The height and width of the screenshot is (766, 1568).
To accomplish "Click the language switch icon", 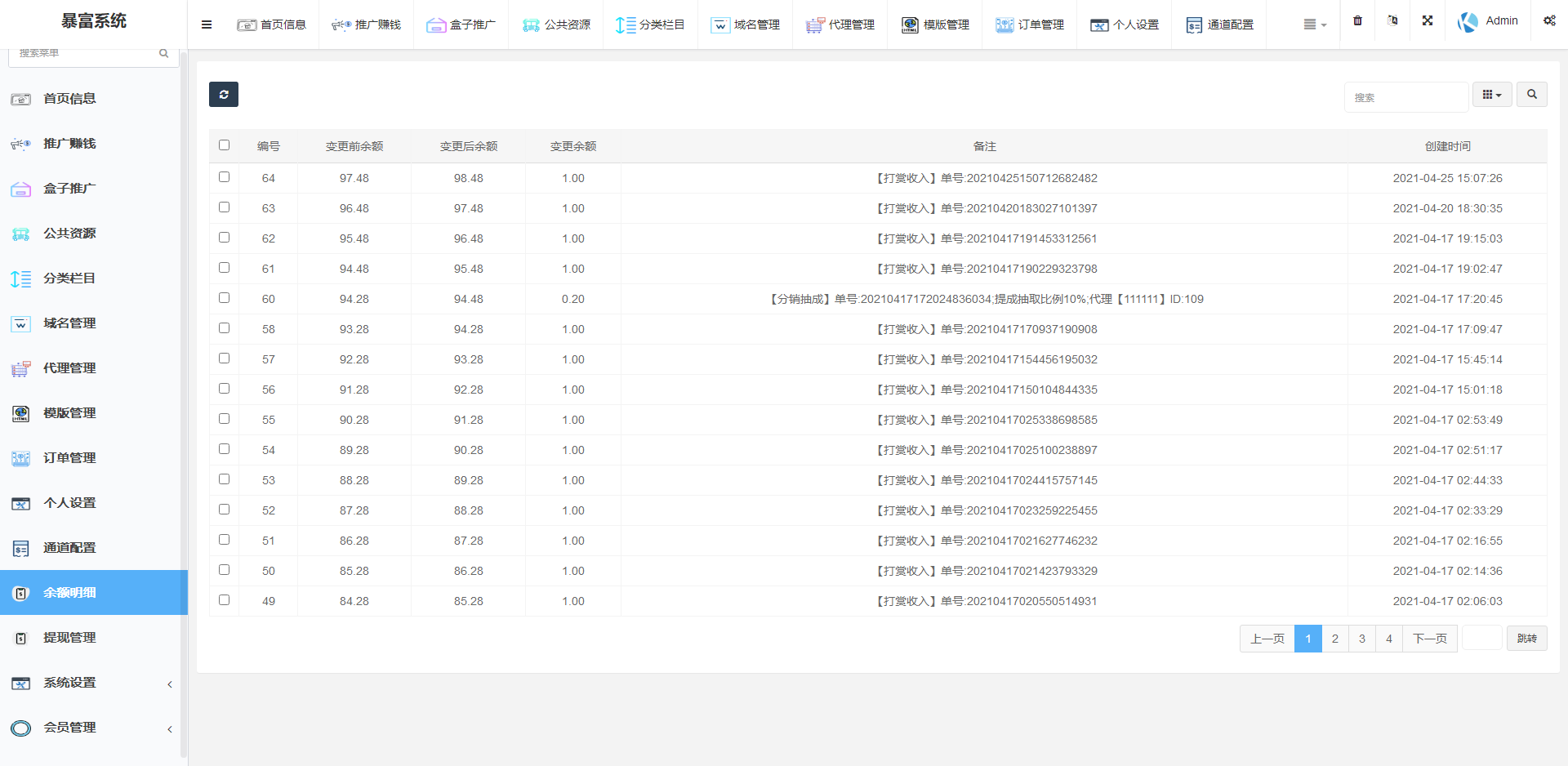I will 1392,21.
